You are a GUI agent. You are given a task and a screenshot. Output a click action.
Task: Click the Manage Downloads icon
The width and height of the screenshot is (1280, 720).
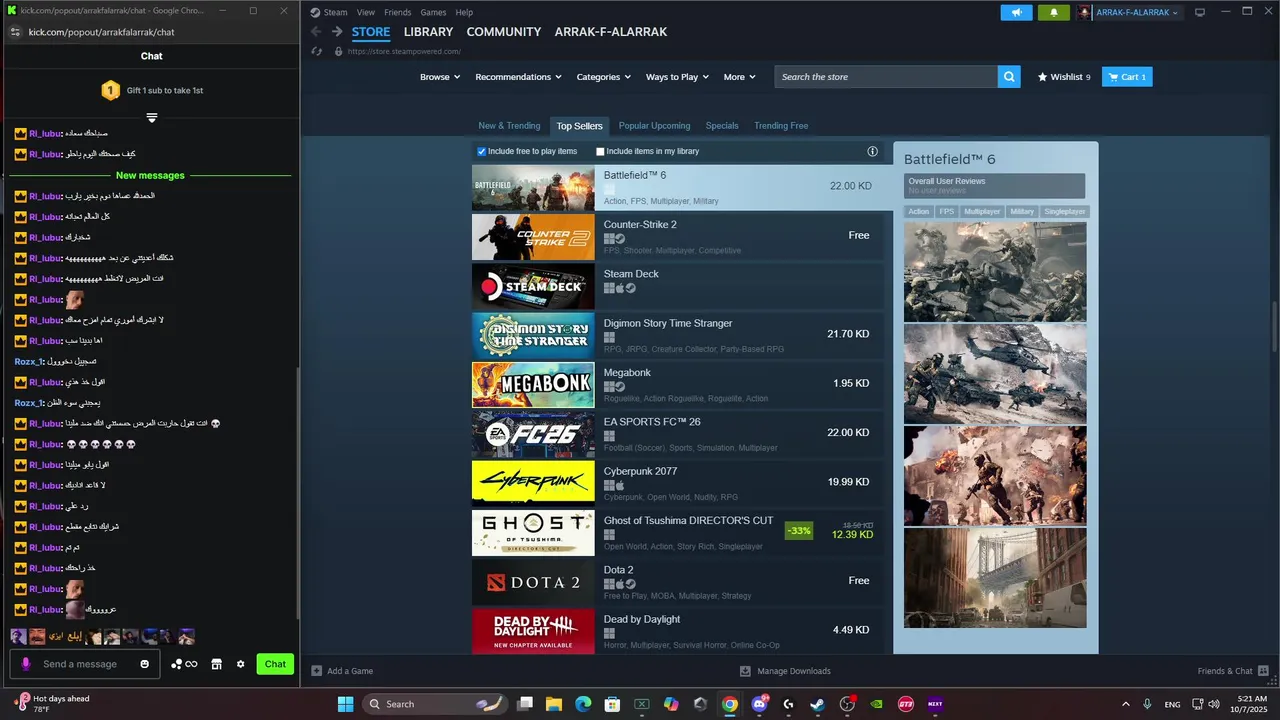pos(745,671)
